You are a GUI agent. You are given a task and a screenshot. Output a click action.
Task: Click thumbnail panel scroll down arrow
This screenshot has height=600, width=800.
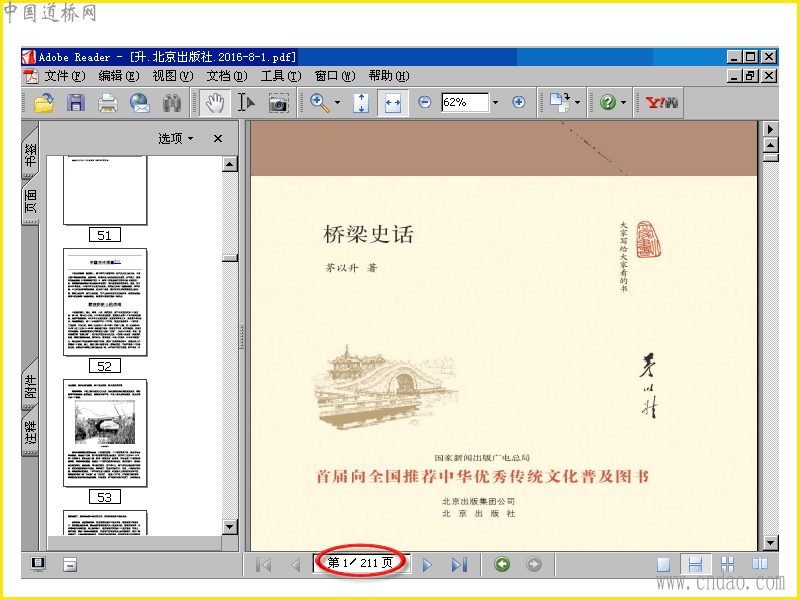point(230,527)
